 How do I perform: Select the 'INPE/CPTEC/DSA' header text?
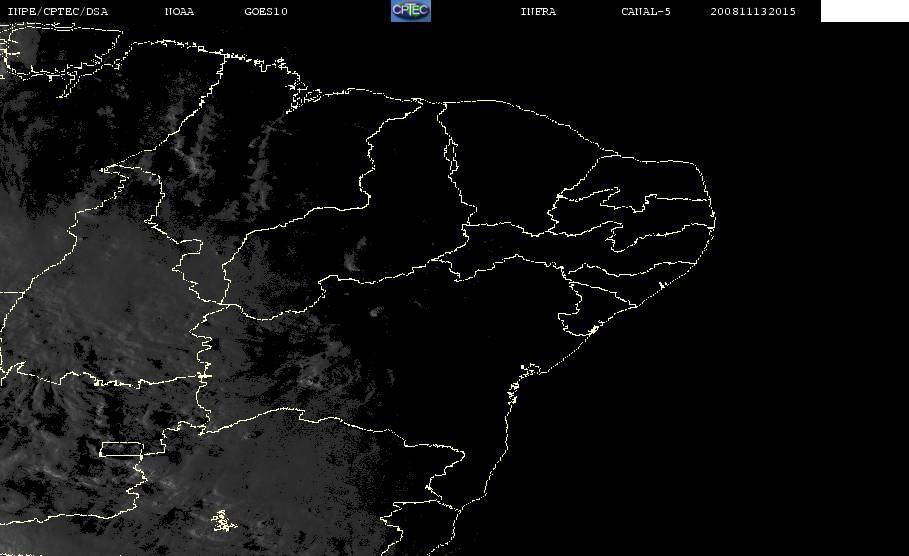(57, 11)
